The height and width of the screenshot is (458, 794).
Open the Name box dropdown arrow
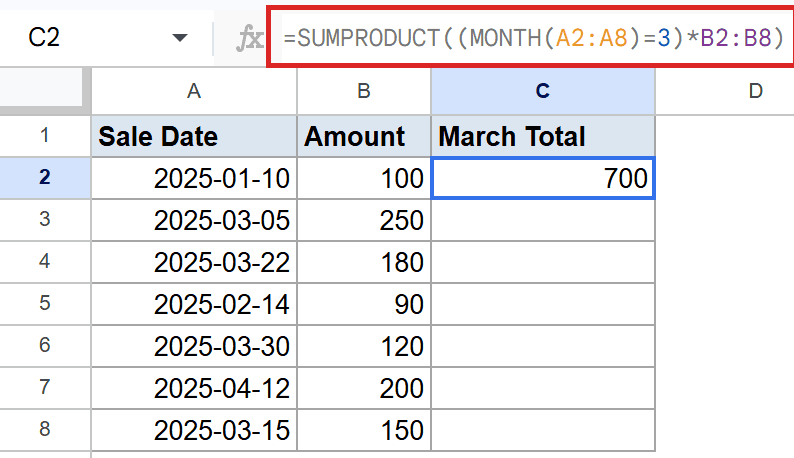pos(180,37)
